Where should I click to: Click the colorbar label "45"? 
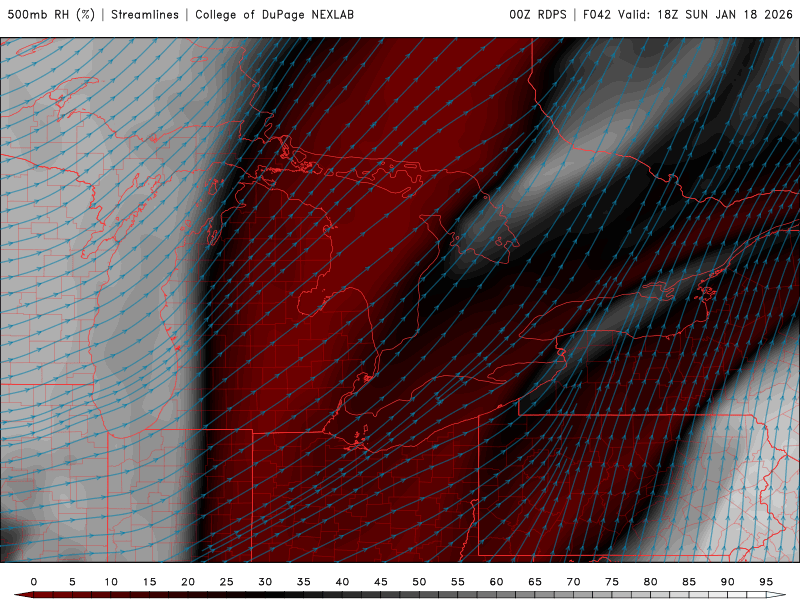pos(381,582)
